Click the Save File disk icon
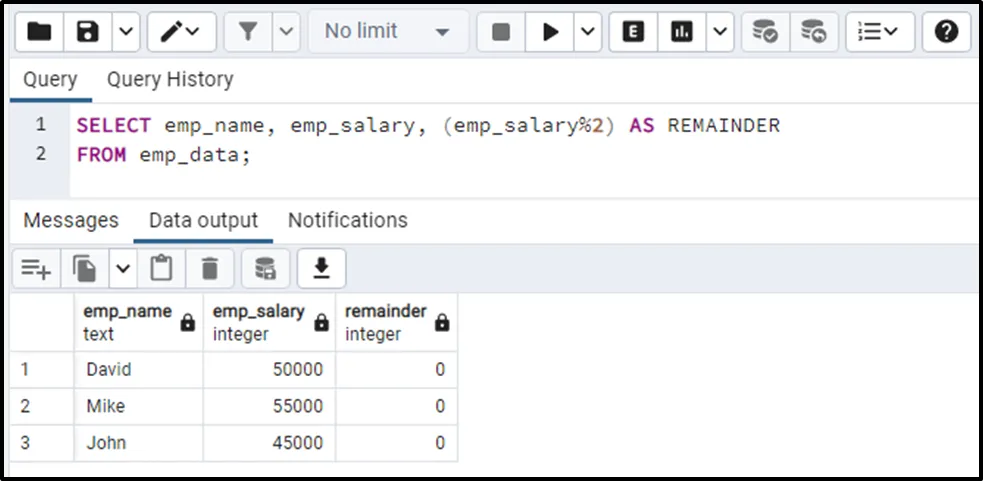 (89, 32)
